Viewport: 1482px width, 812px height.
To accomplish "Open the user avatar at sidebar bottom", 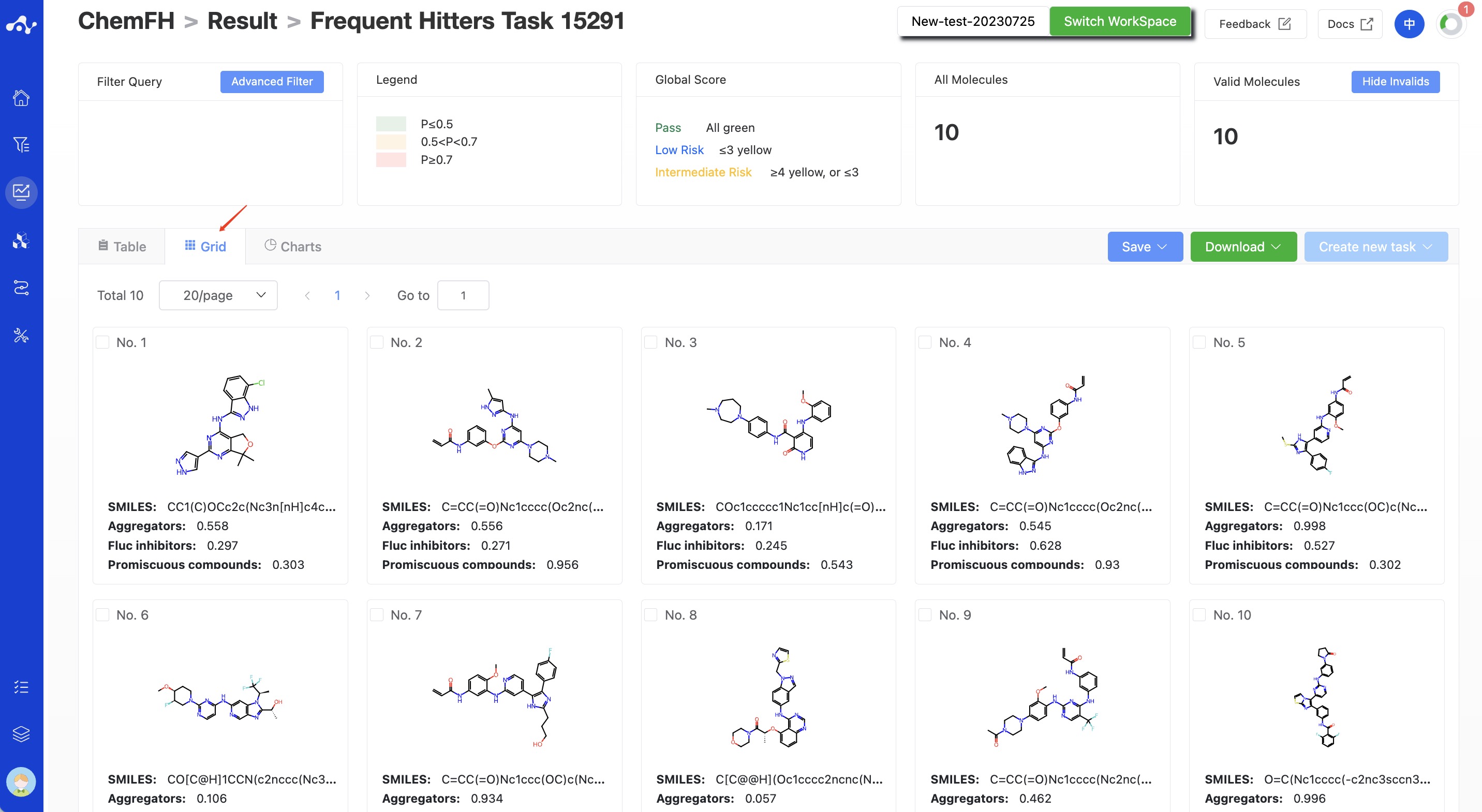I will pyautogui.click(x=21, y=782).
